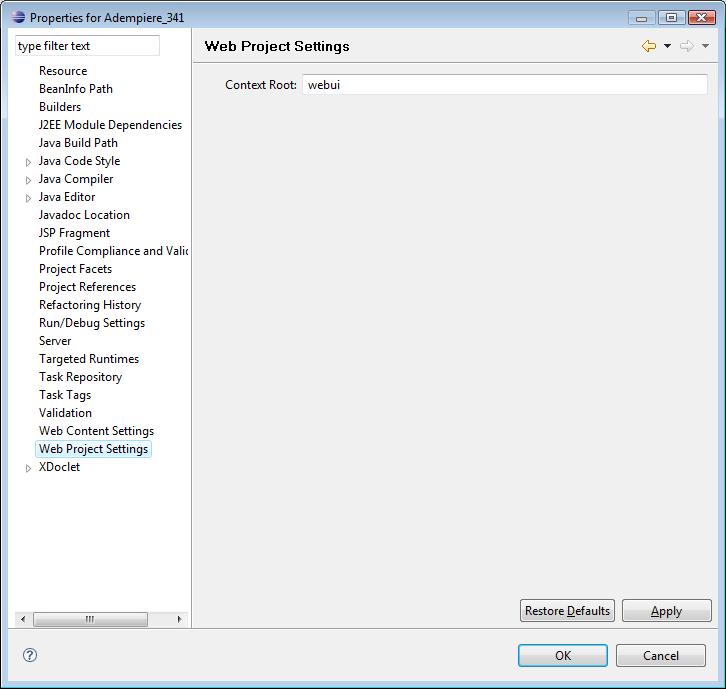
Task: Select Profile Compliance and Validation item
Action: pos(113,251)
